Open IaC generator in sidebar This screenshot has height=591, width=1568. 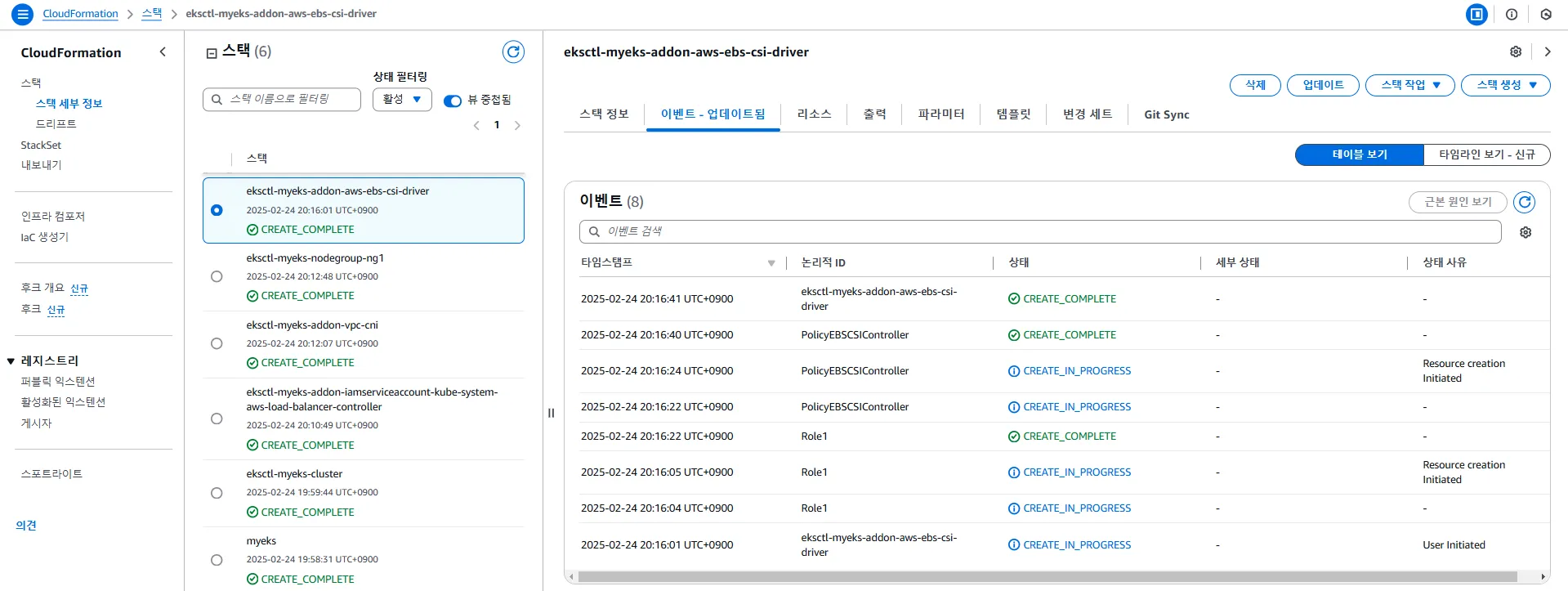(x=45, y=237)
